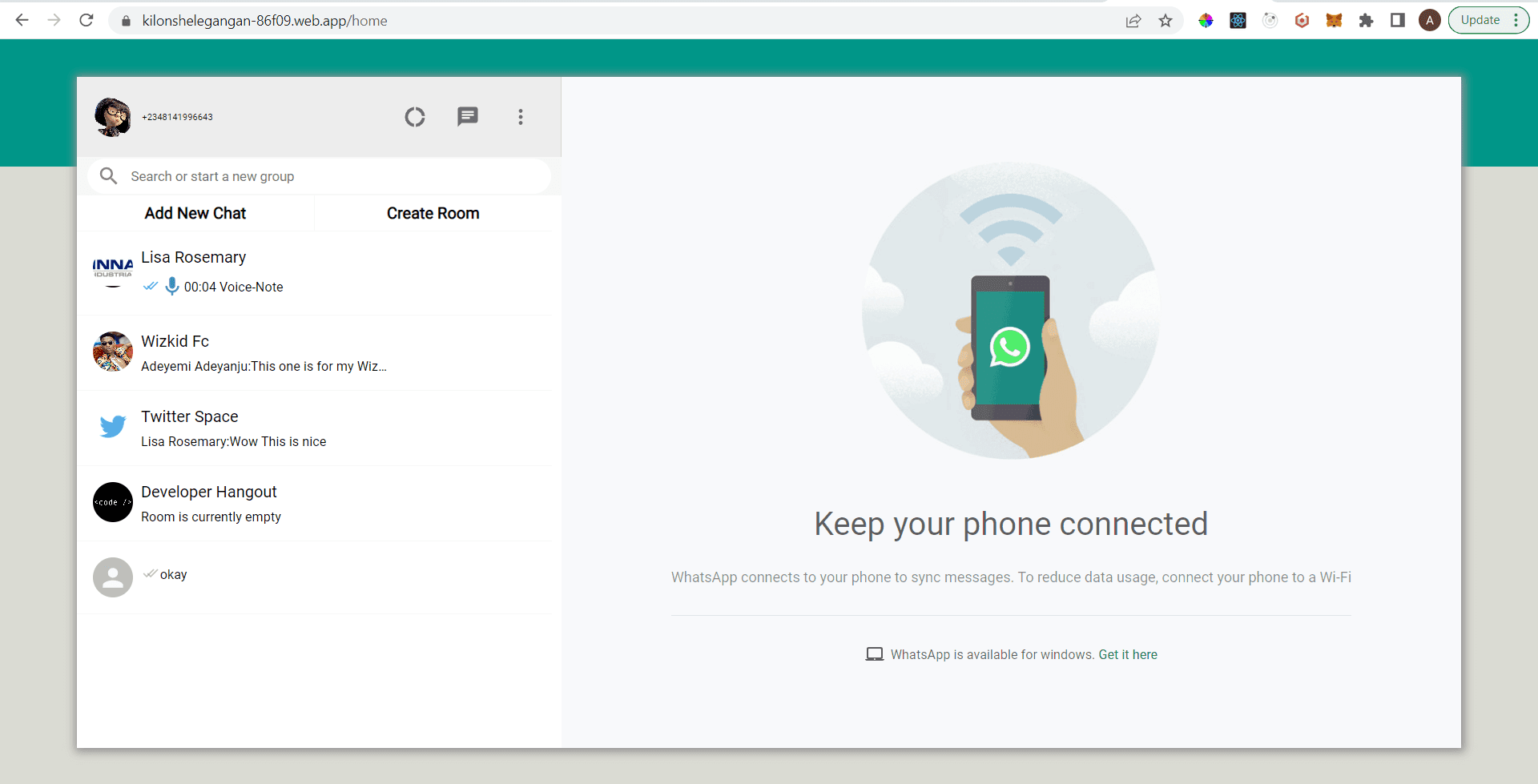This screenshot has height=784, width=1538.
Task: Click the Twitter bird room icon
Action: (x=113, y=427)
